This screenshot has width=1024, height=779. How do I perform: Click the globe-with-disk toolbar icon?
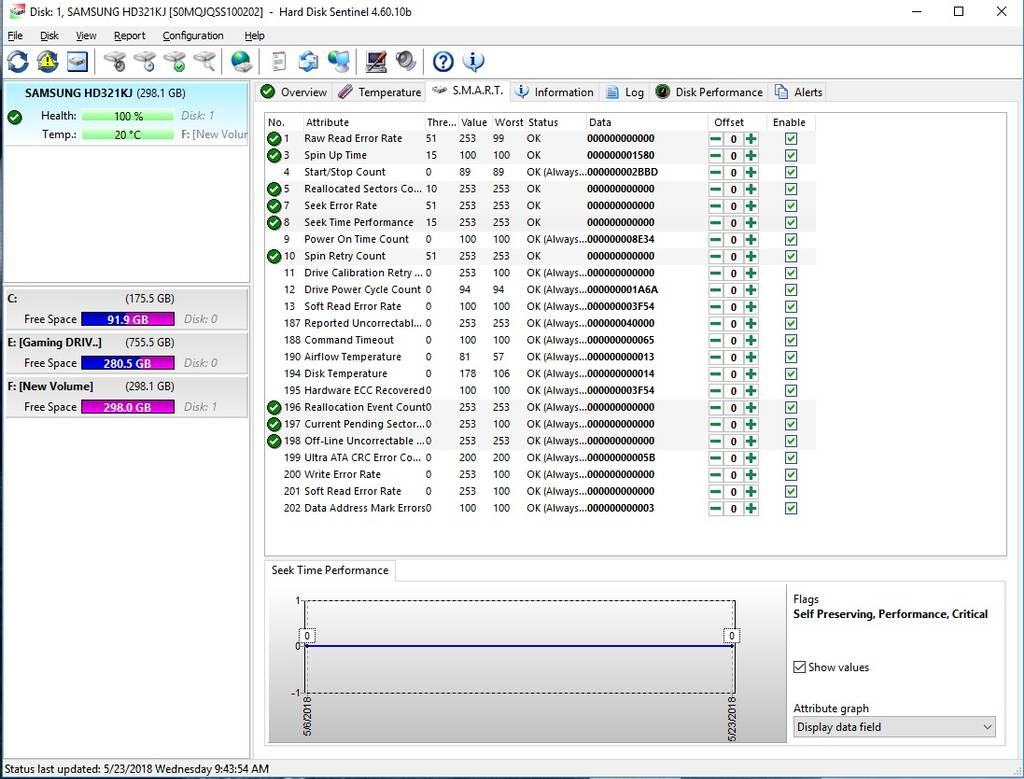tap(241, 61)
